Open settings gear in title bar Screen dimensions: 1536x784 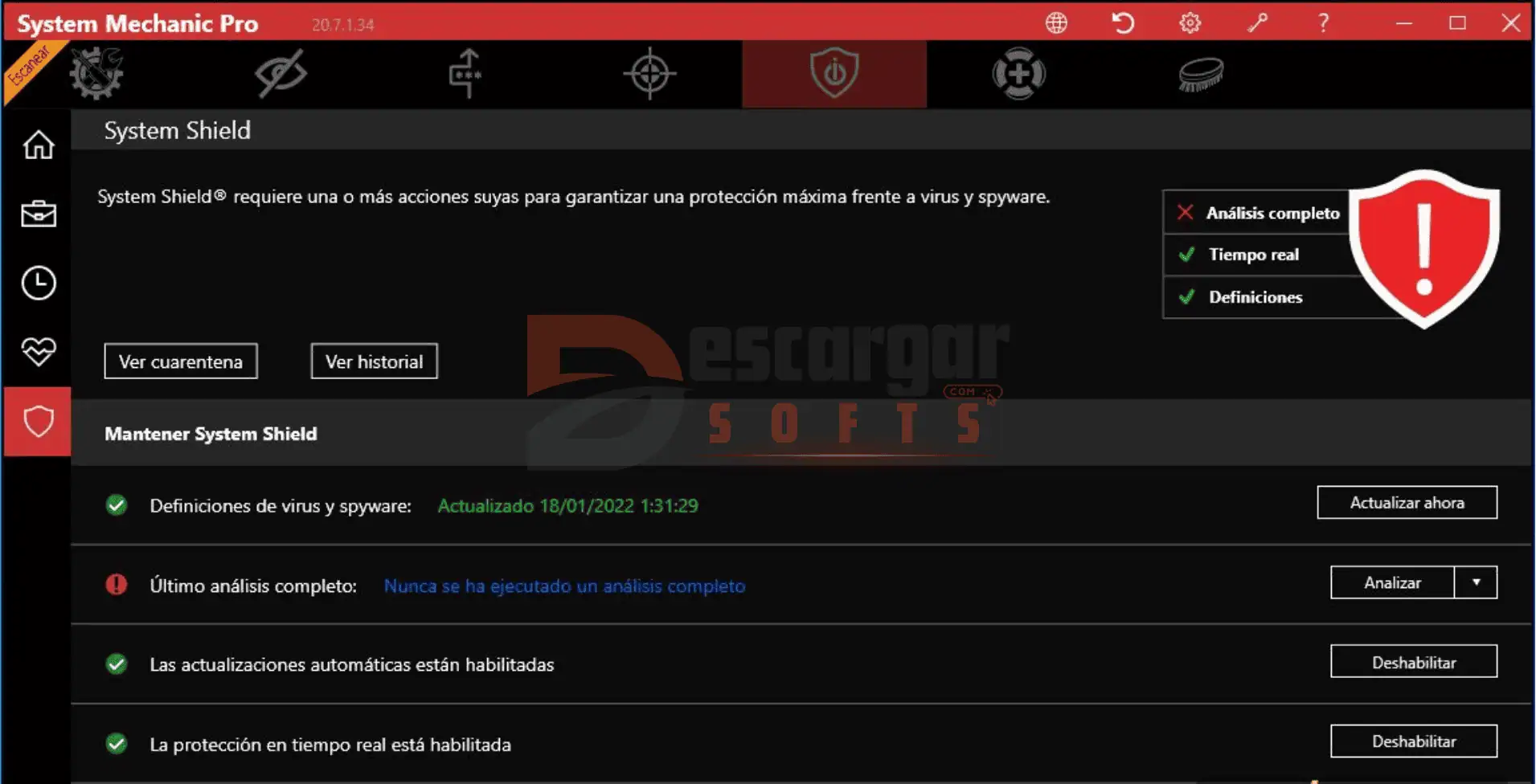tap(1190, 22)
